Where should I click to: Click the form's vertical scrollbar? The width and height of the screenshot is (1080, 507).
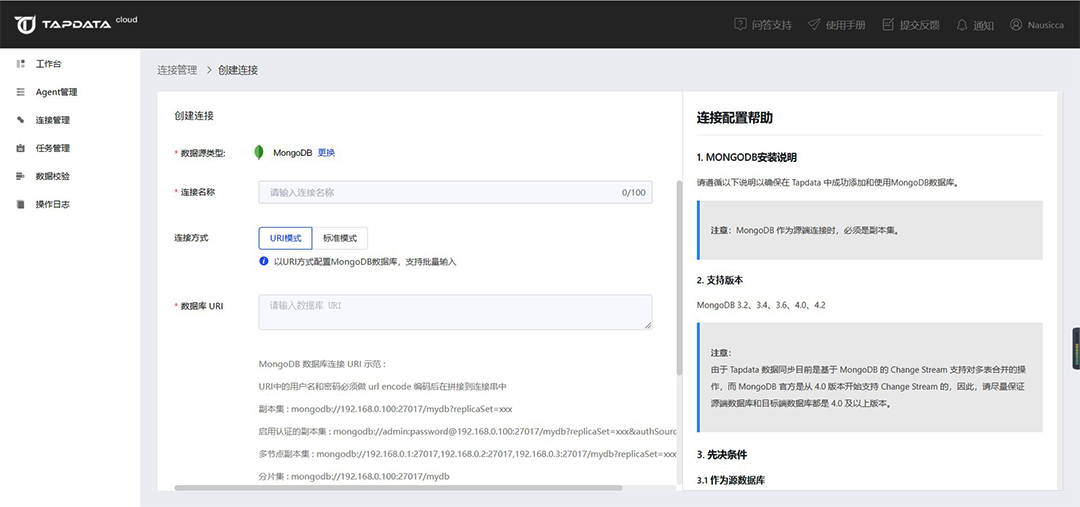(679, 278)
